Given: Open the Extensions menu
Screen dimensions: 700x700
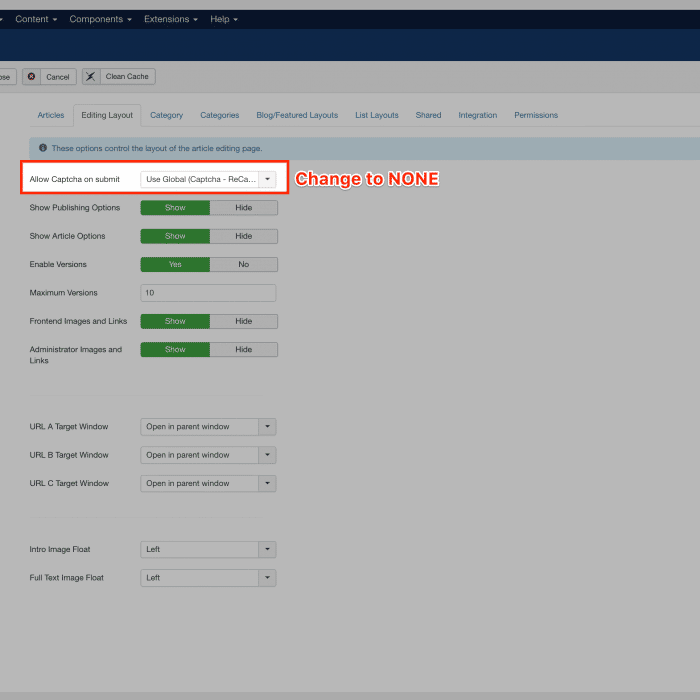Looking at the screenshot, I should click(x=171, y=19).
